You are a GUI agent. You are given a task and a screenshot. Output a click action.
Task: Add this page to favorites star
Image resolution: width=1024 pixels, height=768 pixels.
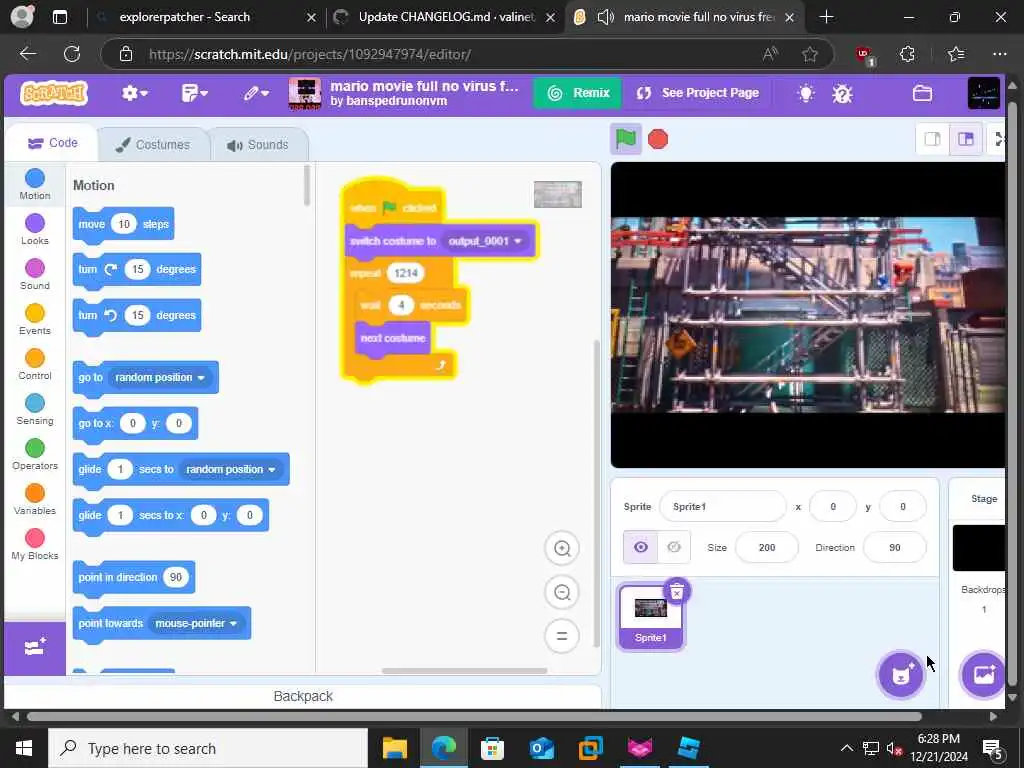810,54
